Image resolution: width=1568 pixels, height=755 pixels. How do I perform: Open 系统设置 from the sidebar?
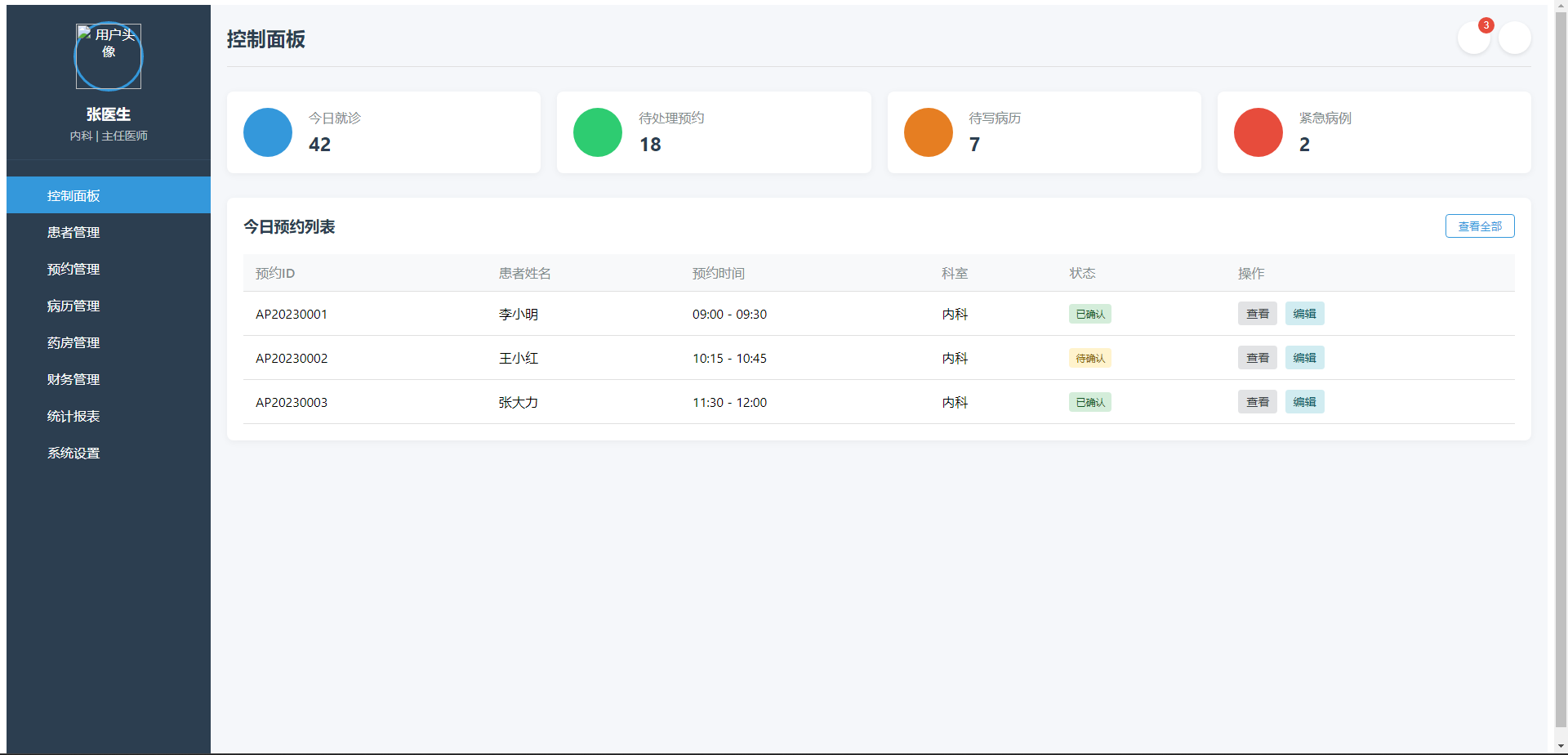(x=73, y=453)
